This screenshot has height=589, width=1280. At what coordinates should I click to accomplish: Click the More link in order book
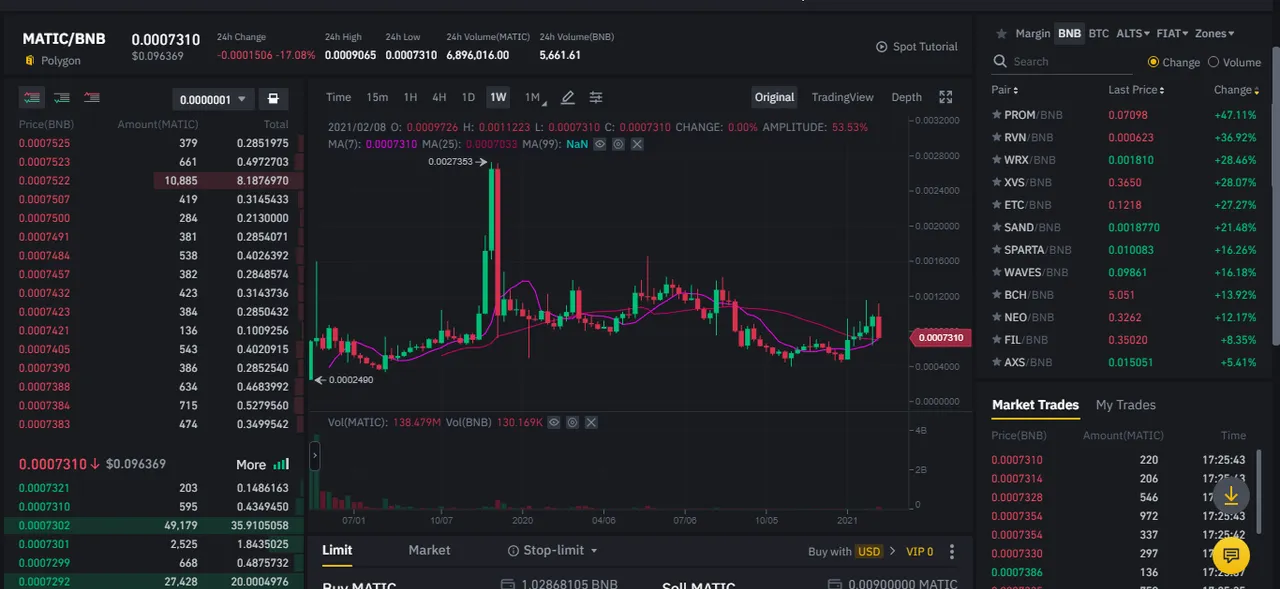click(x=251, y=465)
